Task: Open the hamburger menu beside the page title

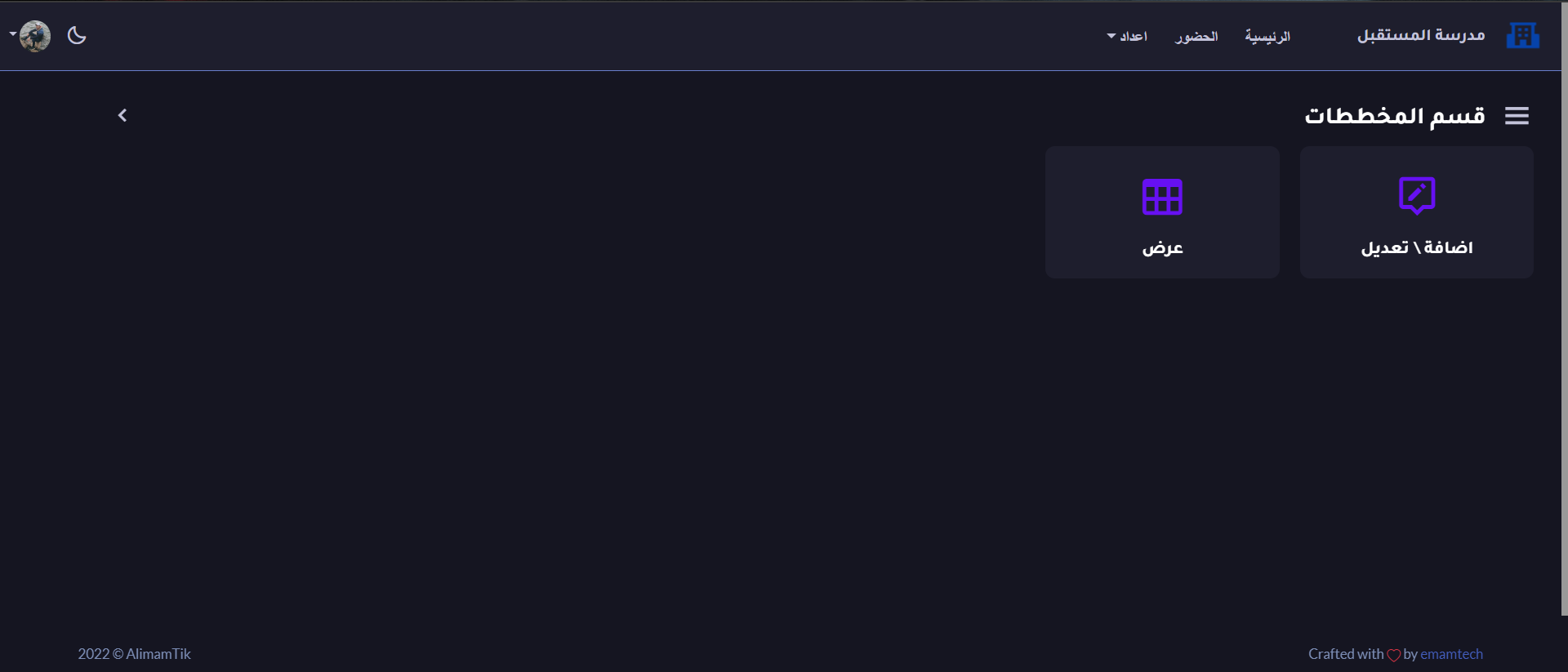Action: 1517,116
